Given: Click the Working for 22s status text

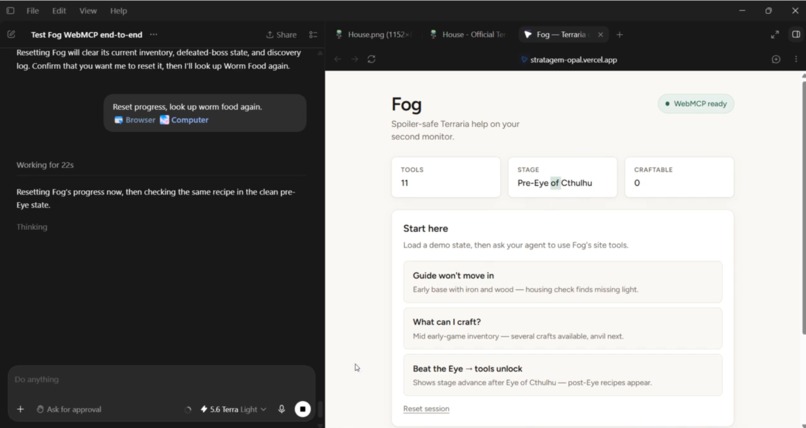Looking at the screenshot, I should pyautogui.click(x=45, y=165).
